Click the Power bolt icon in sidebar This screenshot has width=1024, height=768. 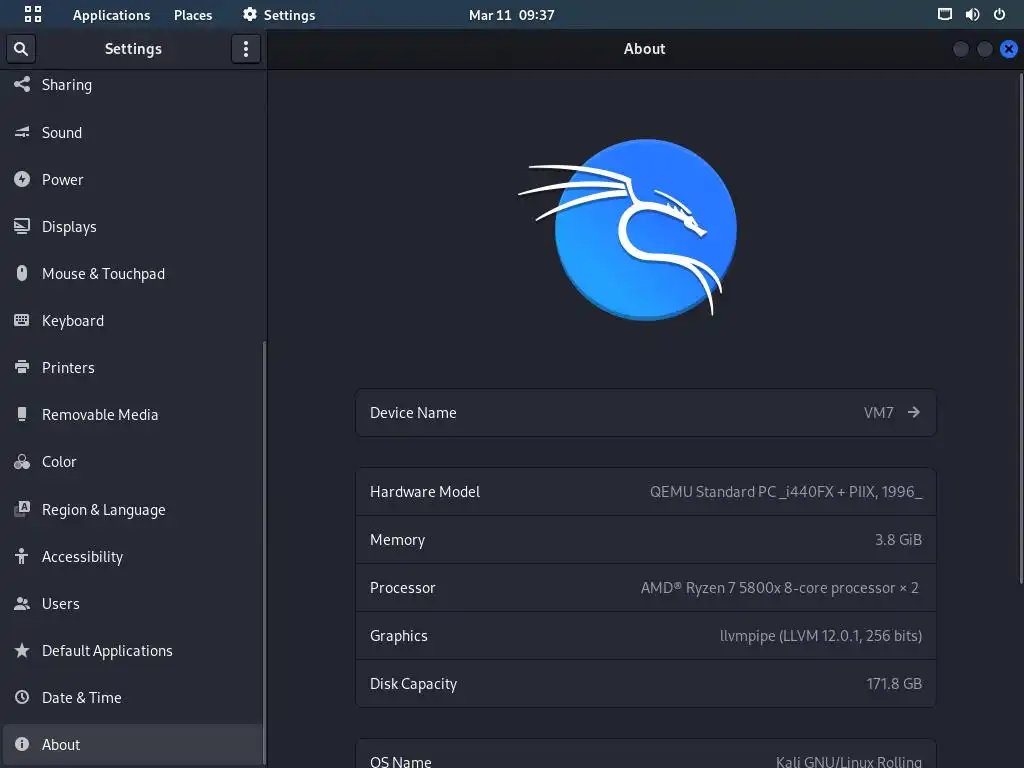coord(22,179)
